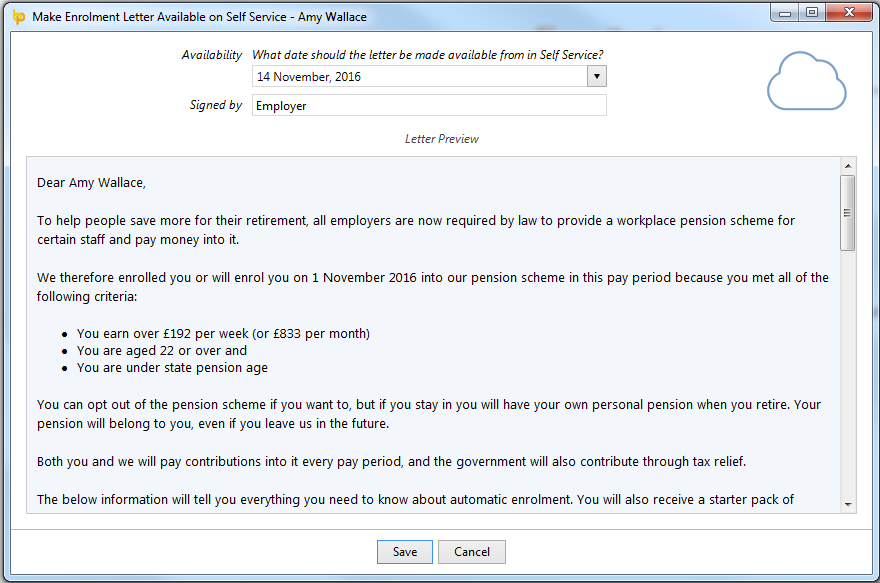
Task: Click the Signed by text field
Action: (x=428, y=105)
